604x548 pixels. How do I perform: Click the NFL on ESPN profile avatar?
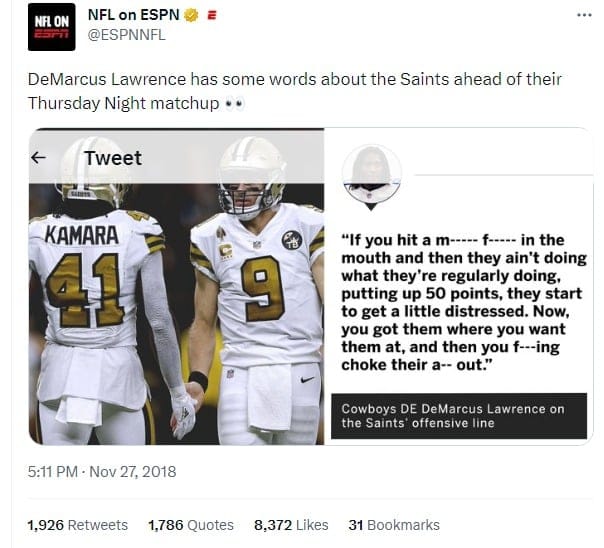click(x=52, y=27)
